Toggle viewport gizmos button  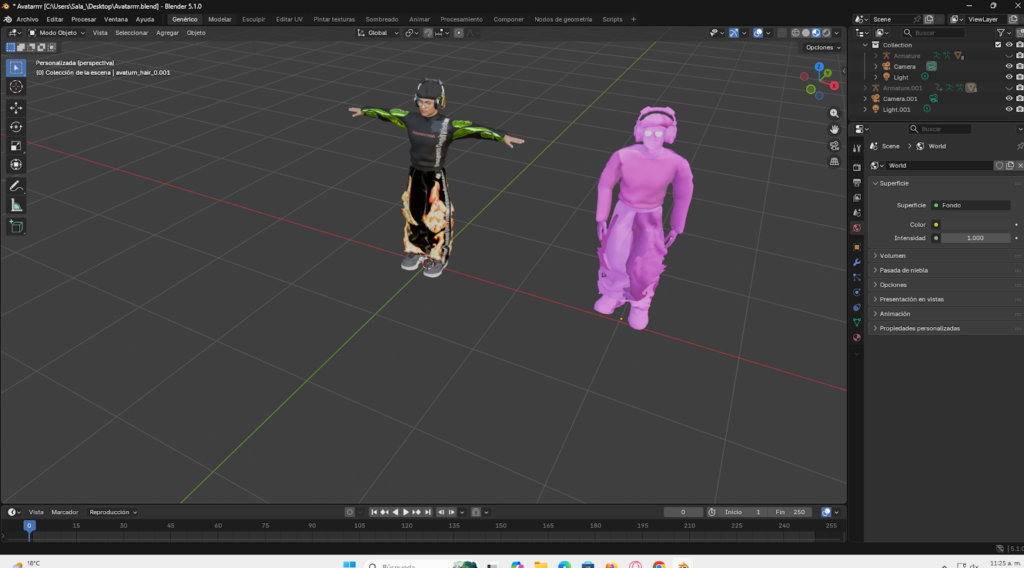(734, 33)
